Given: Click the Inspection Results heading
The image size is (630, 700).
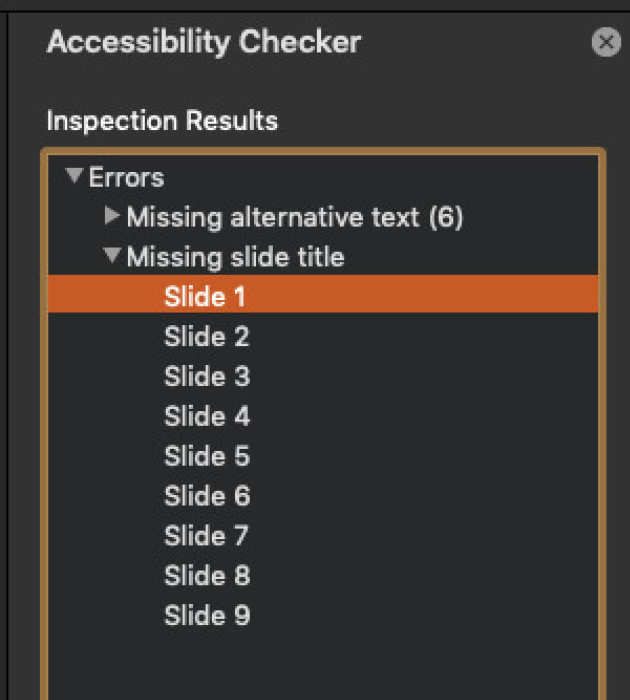Looking at the screenshot, I should (x=162, y=121).
